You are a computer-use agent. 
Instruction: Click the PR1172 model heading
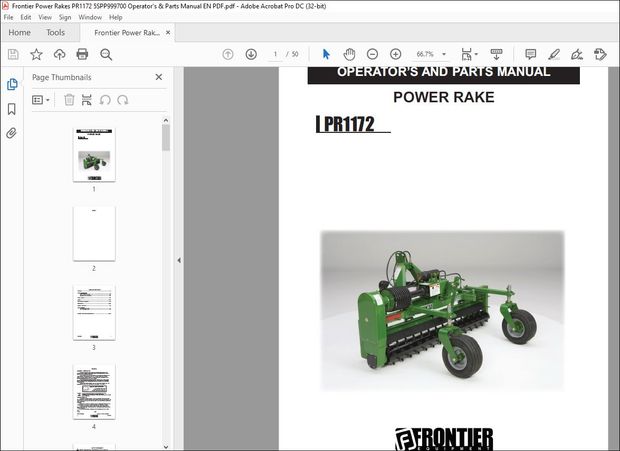point(349,124)
